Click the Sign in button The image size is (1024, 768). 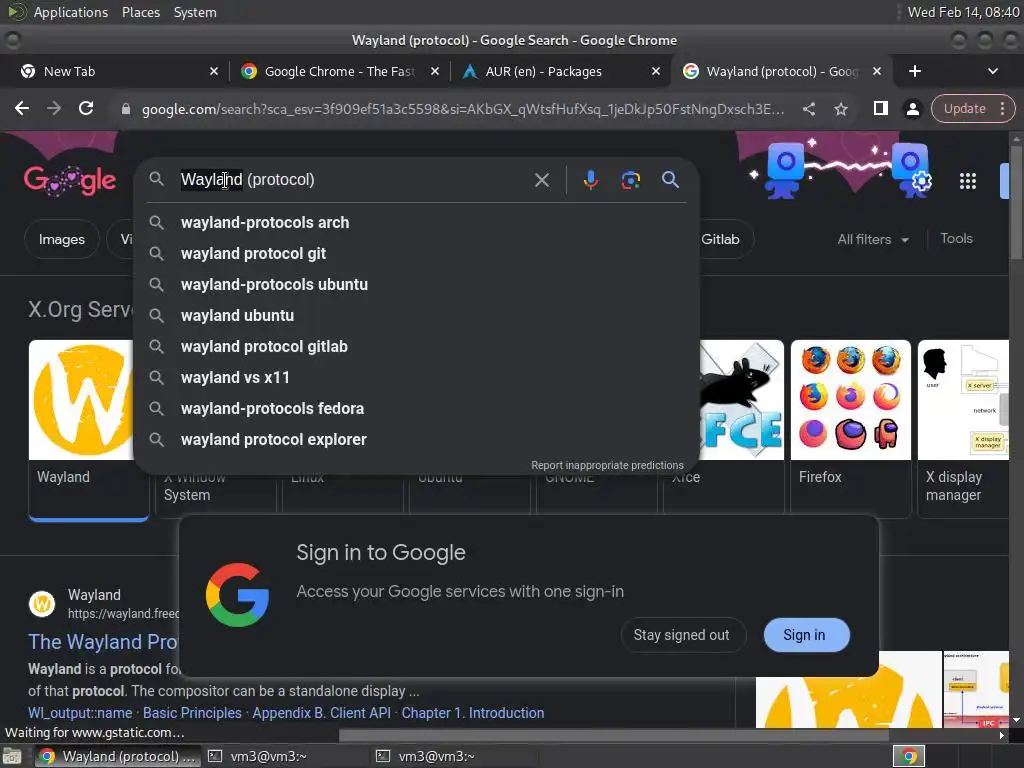(807, 635)
